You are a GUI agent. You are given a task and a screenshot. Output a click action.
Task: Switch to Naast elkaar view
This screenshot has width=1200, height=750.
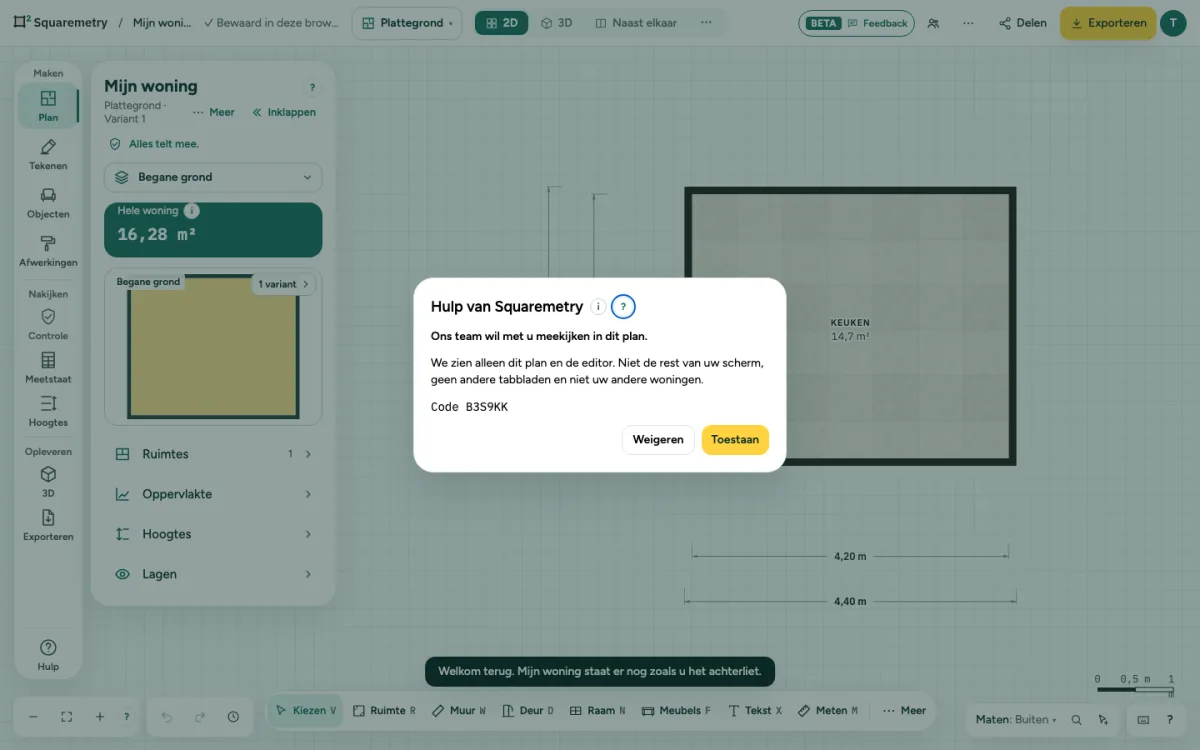(636, 23)
